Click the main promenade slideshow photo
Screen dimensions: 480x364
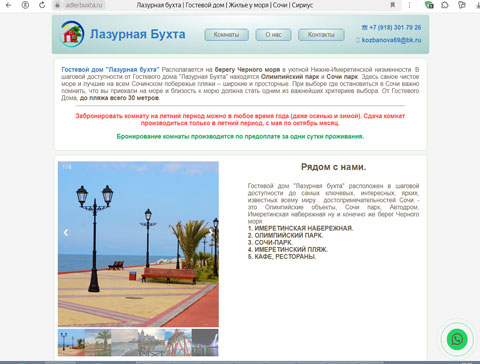[x=138, y=244]
